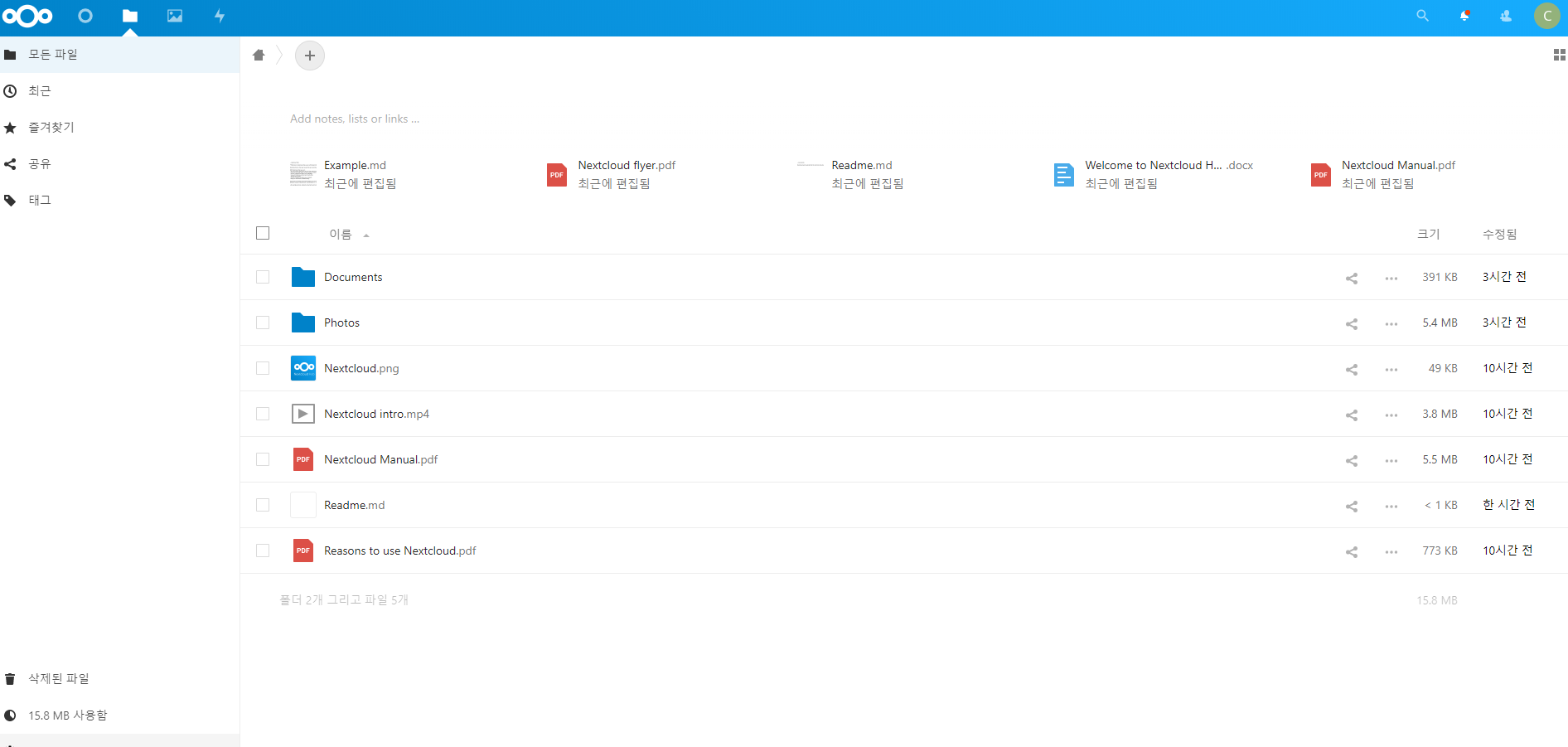This screenshot has height=747, width=1568.
Task: Open the Activity lightning bolt icon
Action: (x=220, y=16)
